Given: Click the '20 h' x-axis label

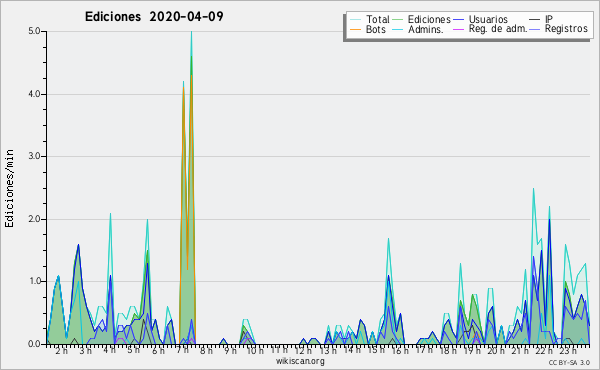Looking at the screenshot, I should pyautogui.click(x=496, y=351).
